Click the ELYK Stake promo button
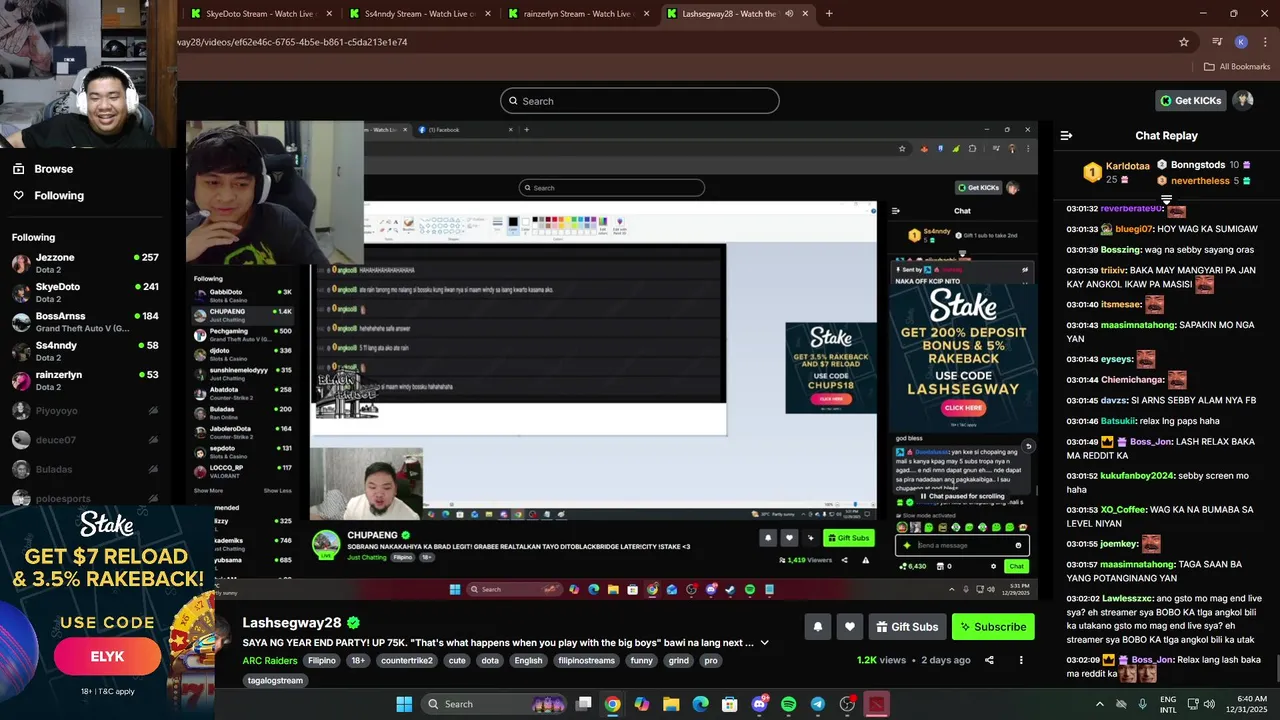The height and width of the screenshot is (720, 1280). coord(107,657)
